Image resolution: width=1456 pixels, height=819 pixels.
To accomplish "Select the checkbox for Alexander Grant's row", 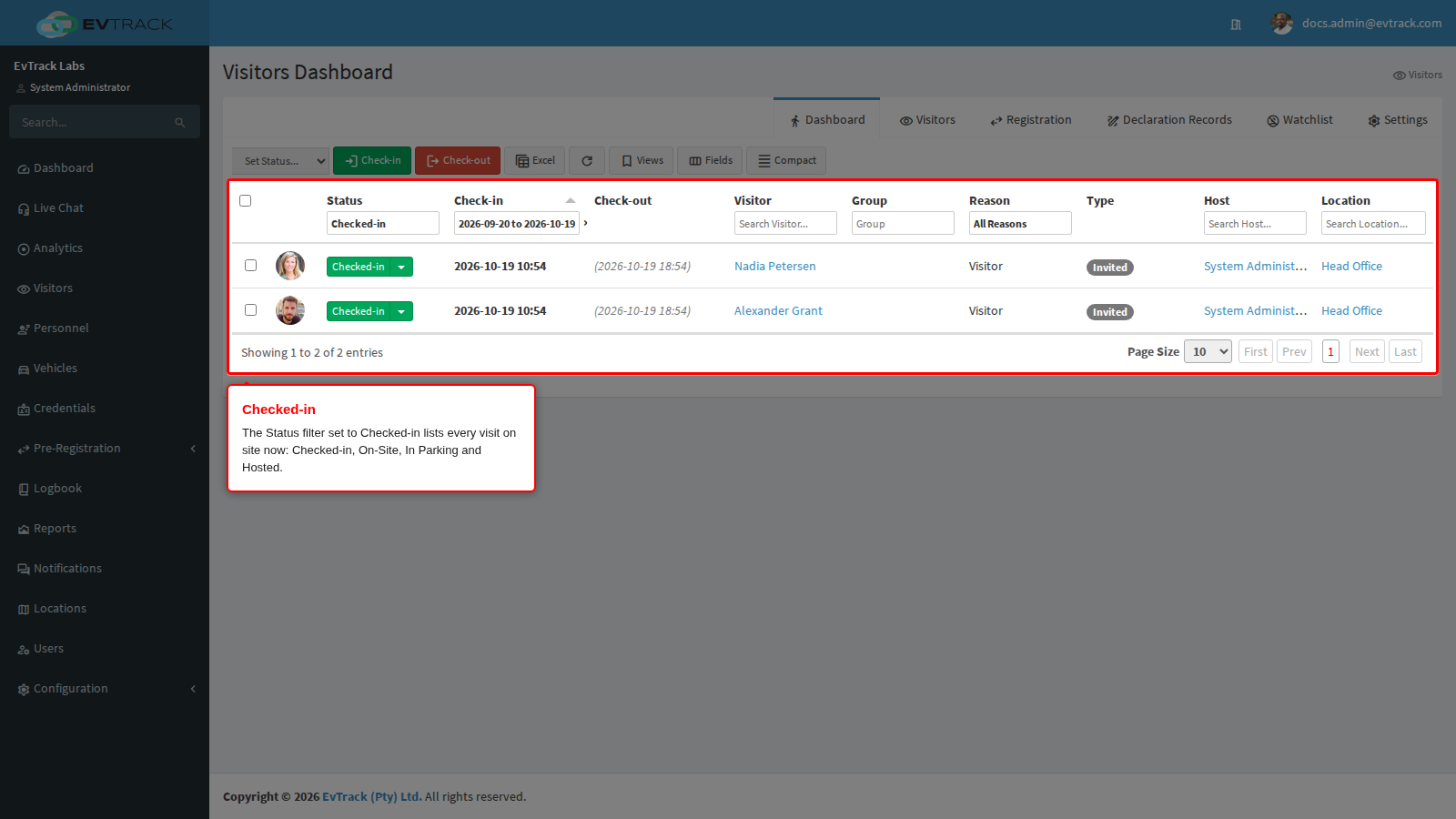I will point(250,310).
